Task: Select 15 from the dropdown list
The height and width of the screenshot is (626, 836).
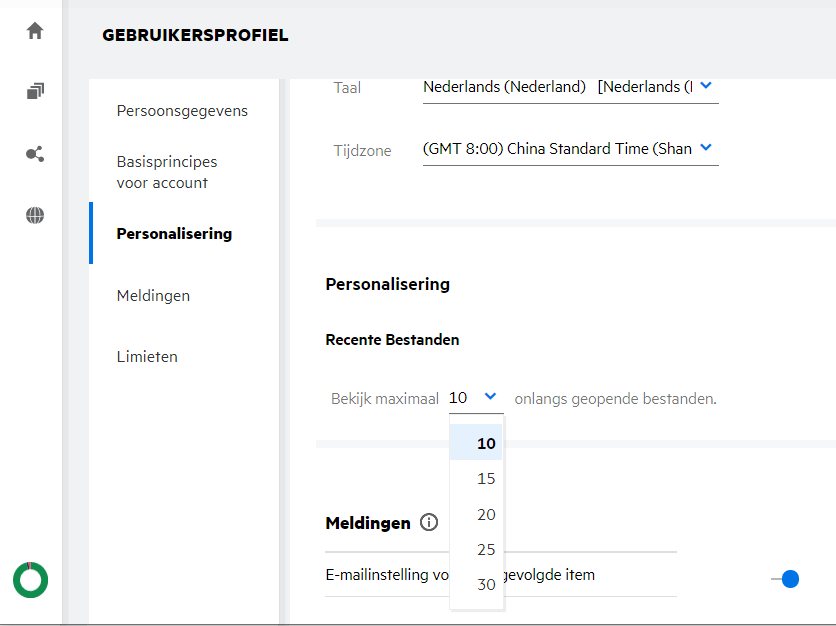Action: pos(486,479)
